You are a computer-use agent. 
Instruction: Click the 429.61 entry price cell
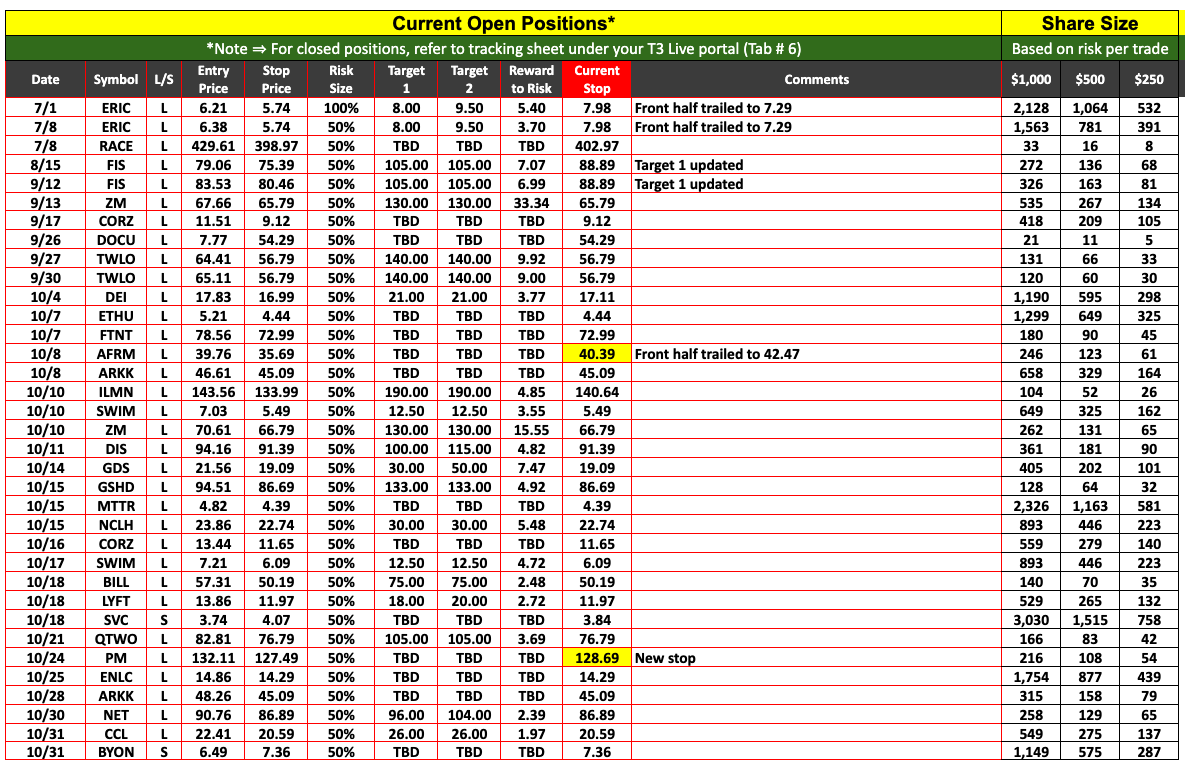pos(213,146)
